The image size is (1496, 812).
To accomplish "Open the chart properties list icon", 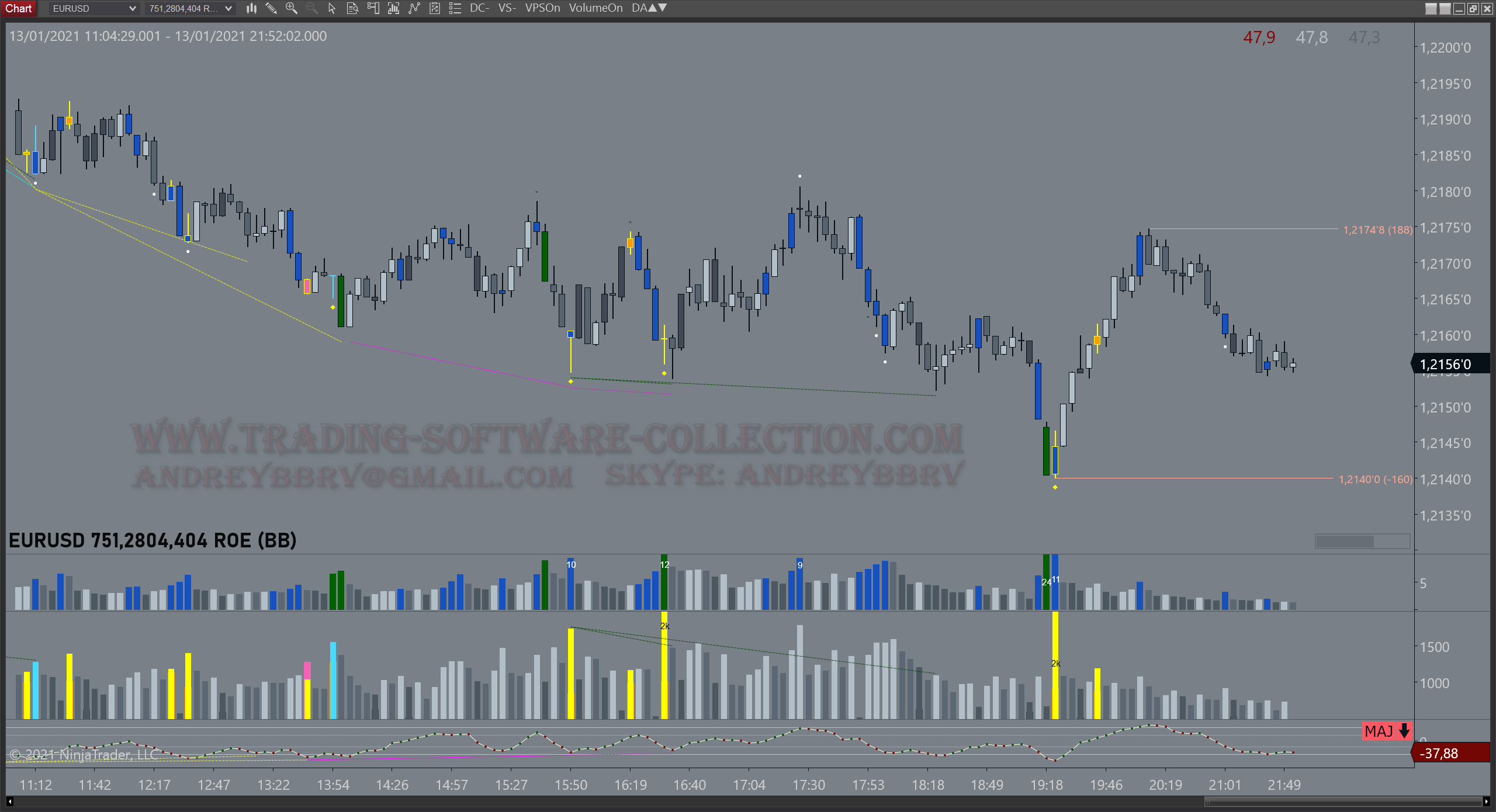I will (x=455, y=8).
